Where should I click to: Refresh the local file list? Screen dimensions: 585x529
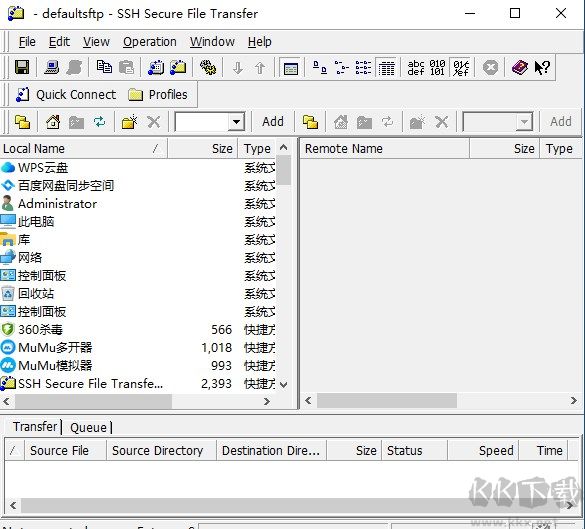[x=99, y=122]
